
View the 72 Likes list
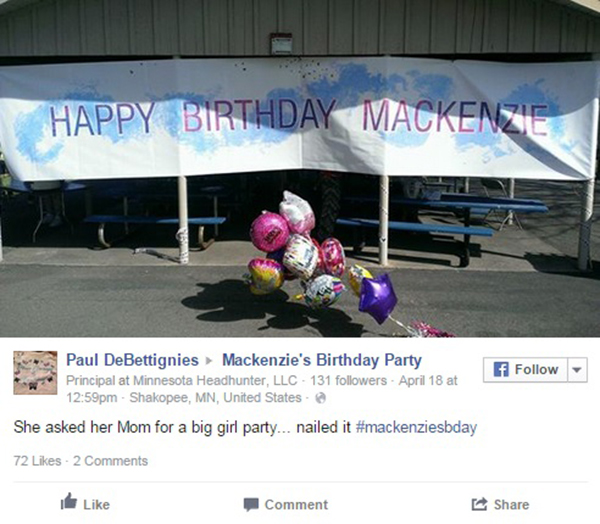click(38, 461)
